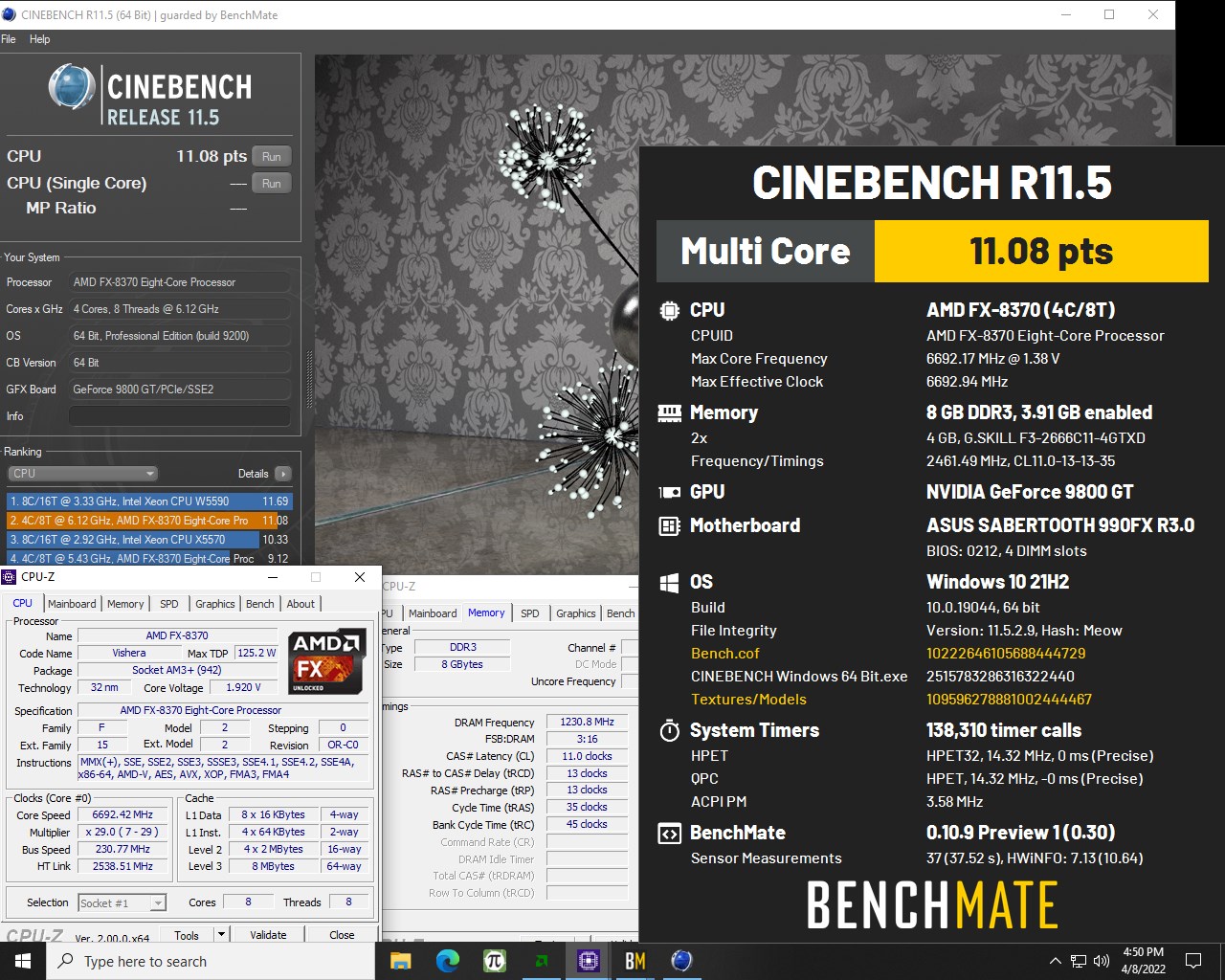
Task: Click the GPU card icon in BenchMate panel
Action: tap(669, 492)
